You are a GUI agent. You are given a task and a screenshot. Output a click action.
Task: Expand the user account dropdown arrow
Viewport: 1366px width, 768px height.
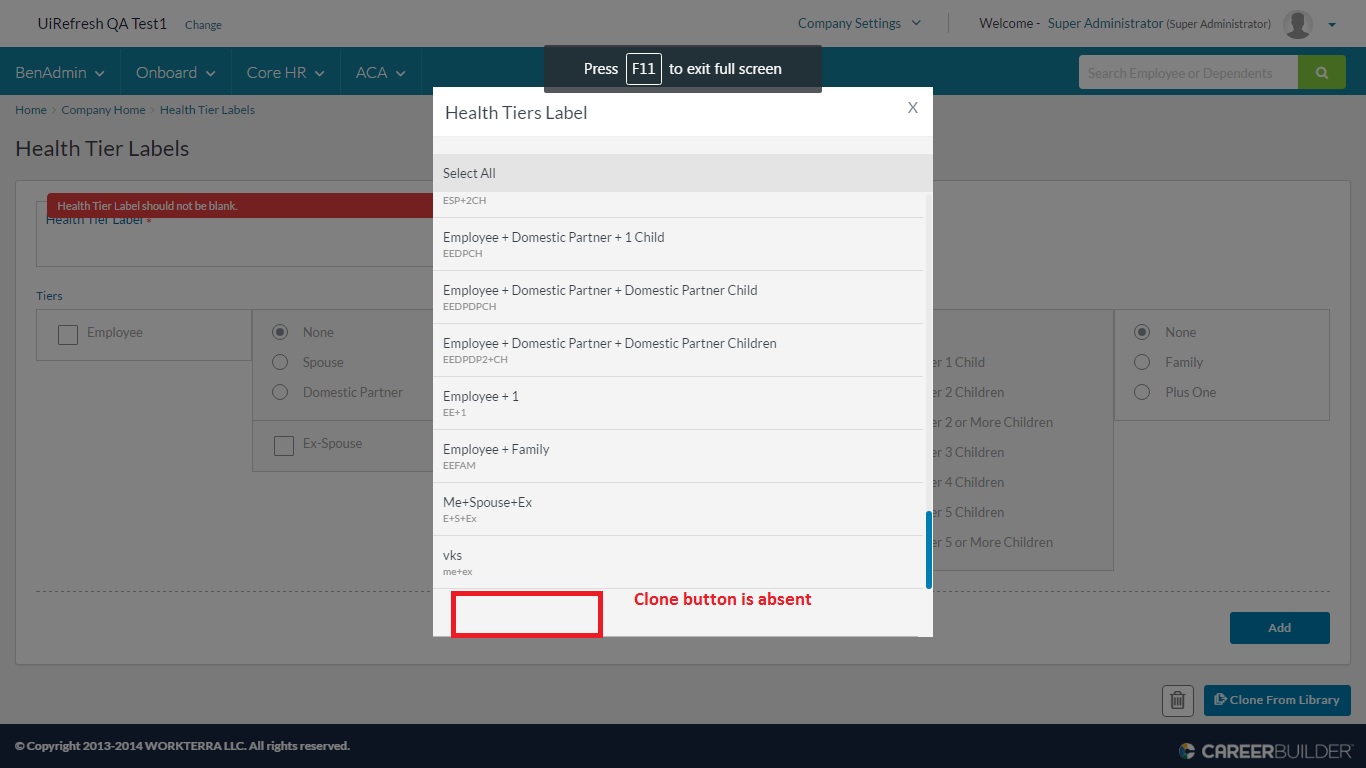pos(1332,25)
